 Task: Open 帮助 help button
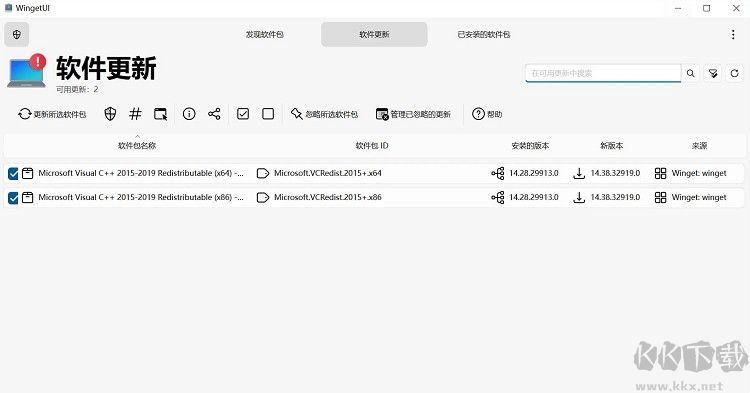click(487, 114)
